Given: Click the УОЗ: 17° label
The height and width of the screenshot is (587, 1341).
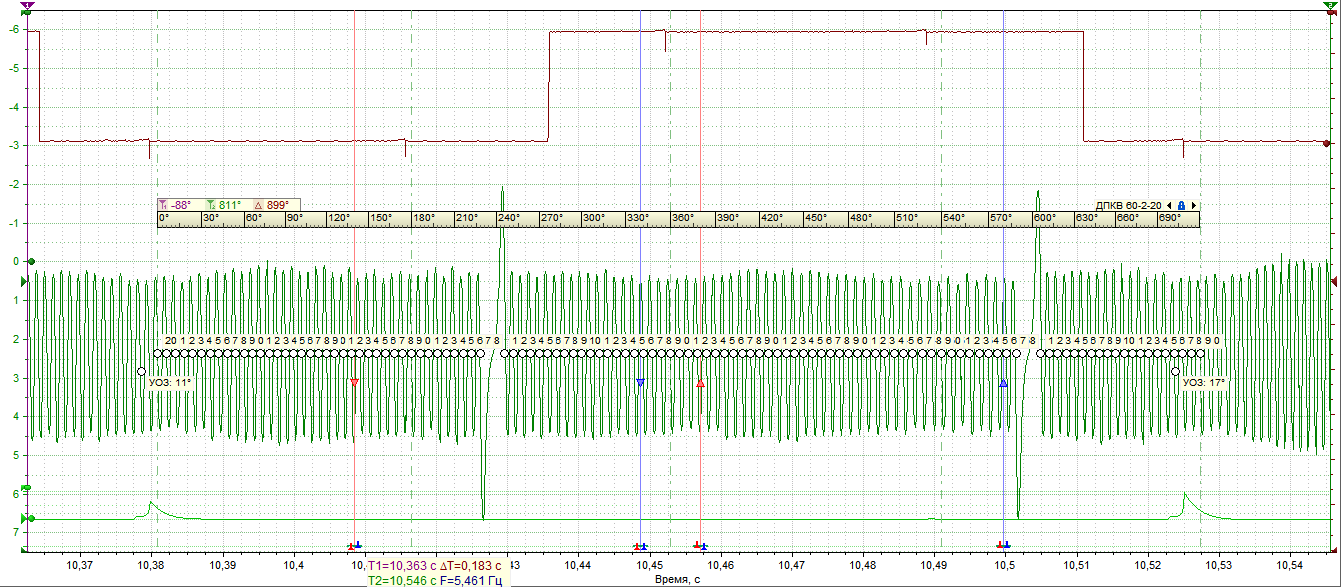Looking at the screenshot, I should (x=1203, y=382).
